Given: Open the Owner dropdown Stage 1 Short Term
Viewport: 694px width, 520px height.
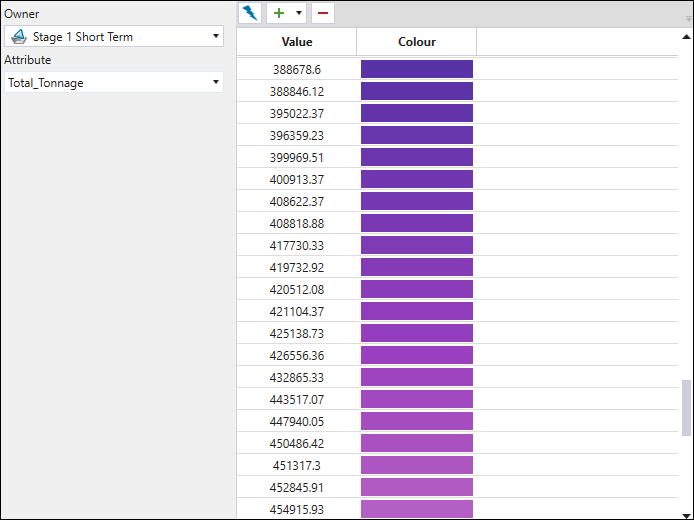Looking at the screenshot, I should [113, 37].
